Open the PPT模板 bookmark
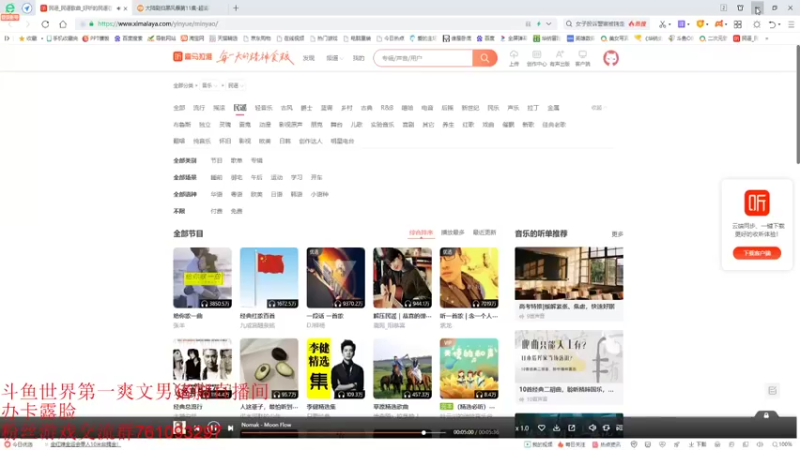Viewport: 800px width, 450px height. (96, 38)
